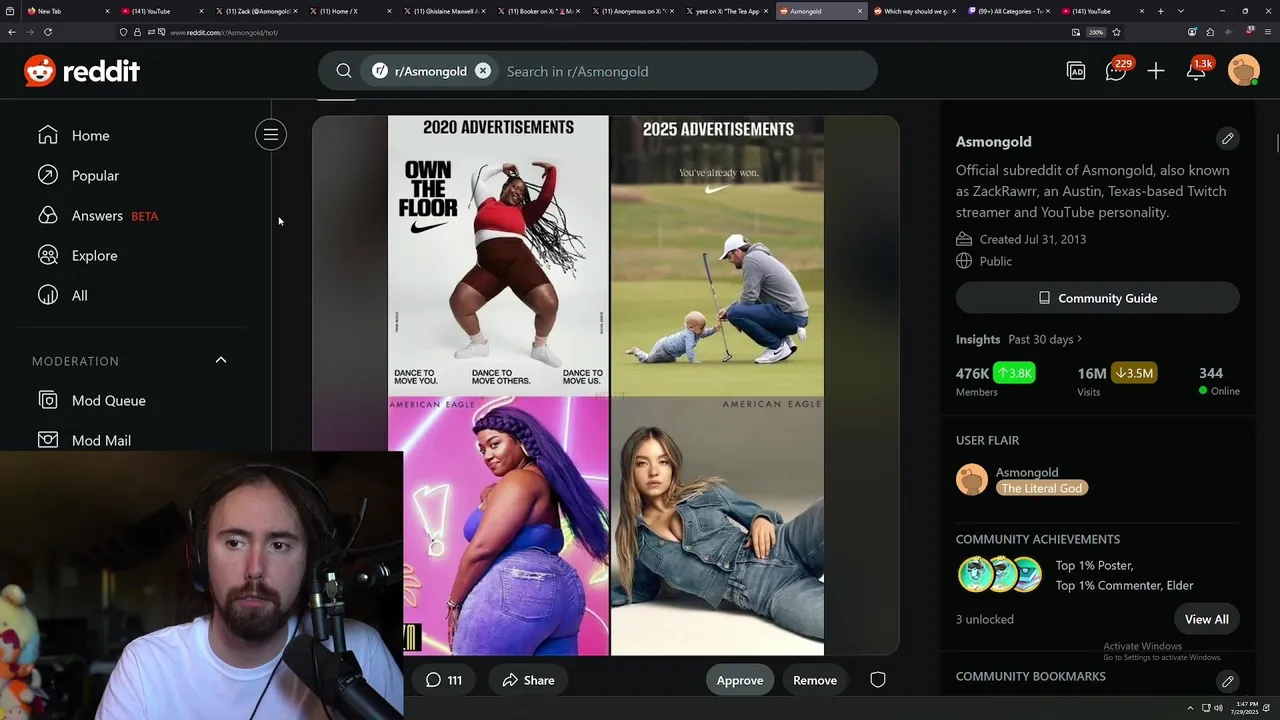Viewport: 1280px width, 720px height.
Task: Reset the 200% zoom indicator
Action: [x=1096, y=32]
